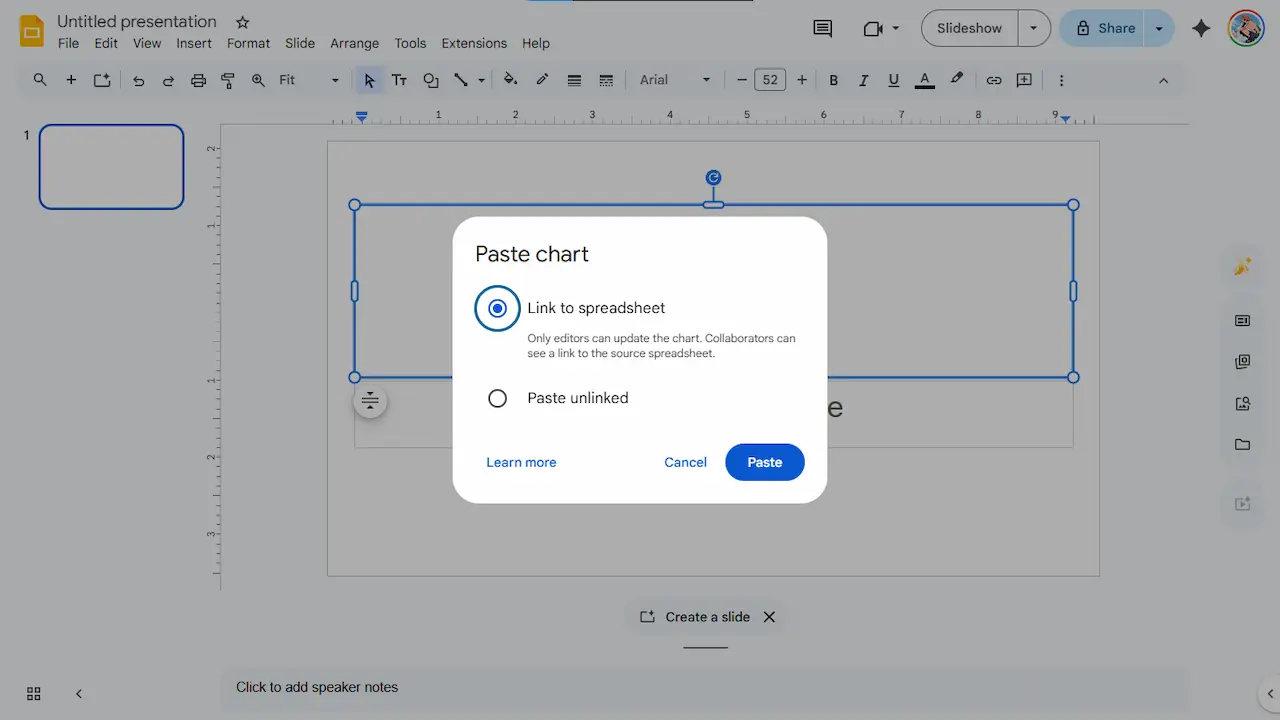Open the Text color picker
Viewport: 1280px width, 720px height.
coord(925,80)
